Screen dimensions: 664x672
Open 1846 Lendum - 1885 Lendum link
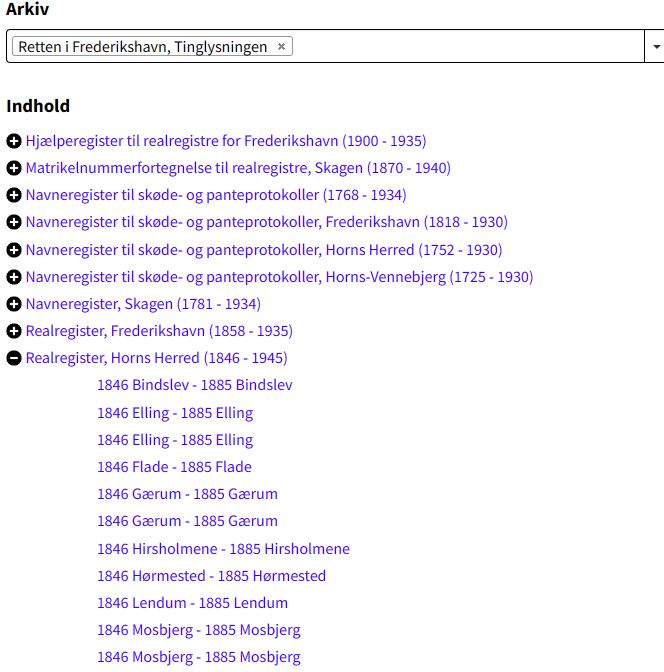click(192, 603)
